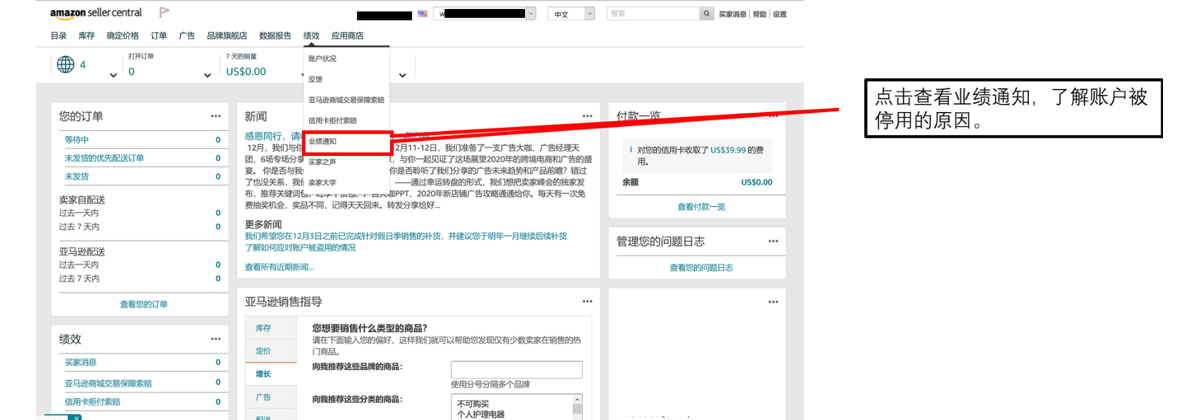This screenshot has height=420, width=1200.
Task: Open the 广告 menu in top navigation
Action: tap(187, 35)
